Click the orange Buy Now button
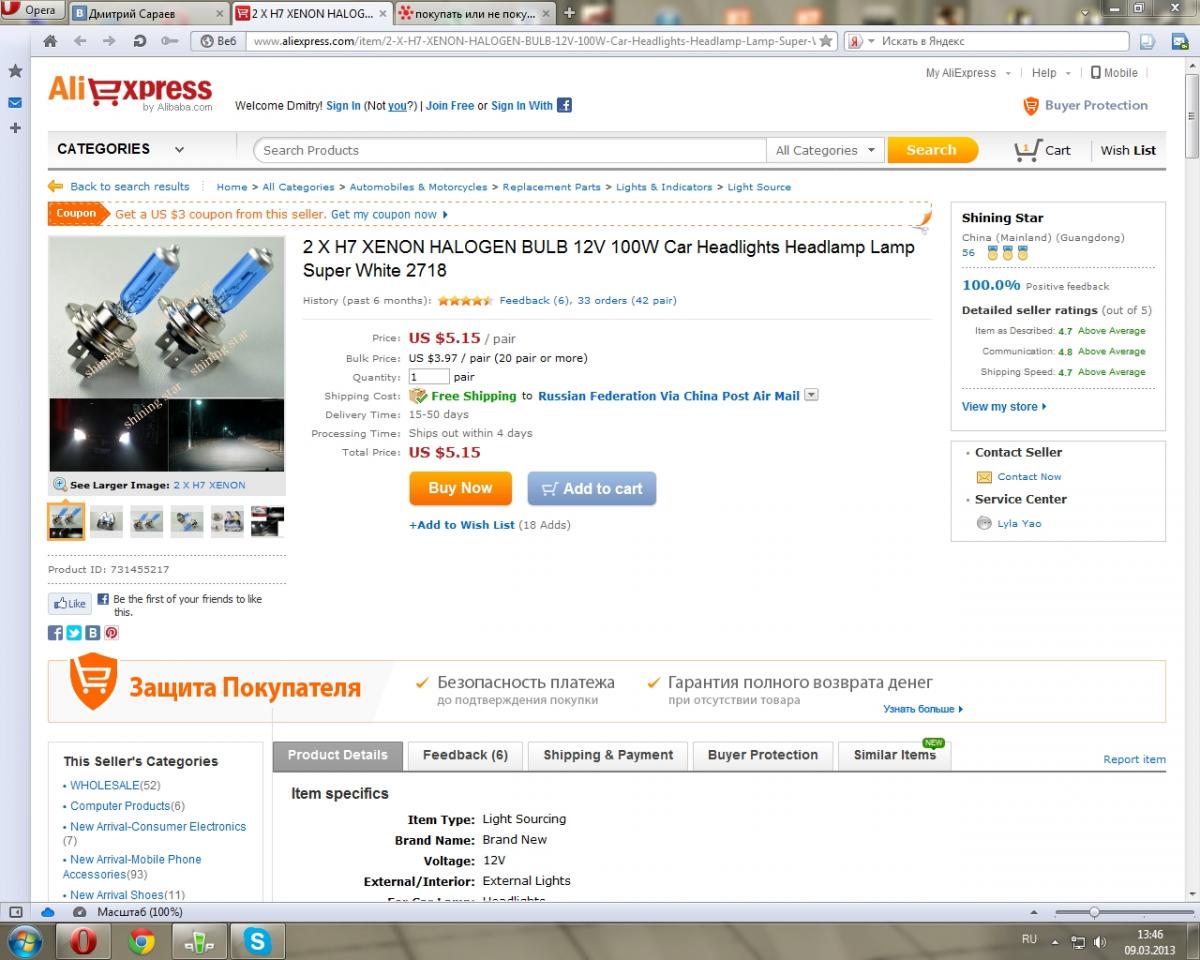Screen dimensions: 1200x960 tap(460, 488)
